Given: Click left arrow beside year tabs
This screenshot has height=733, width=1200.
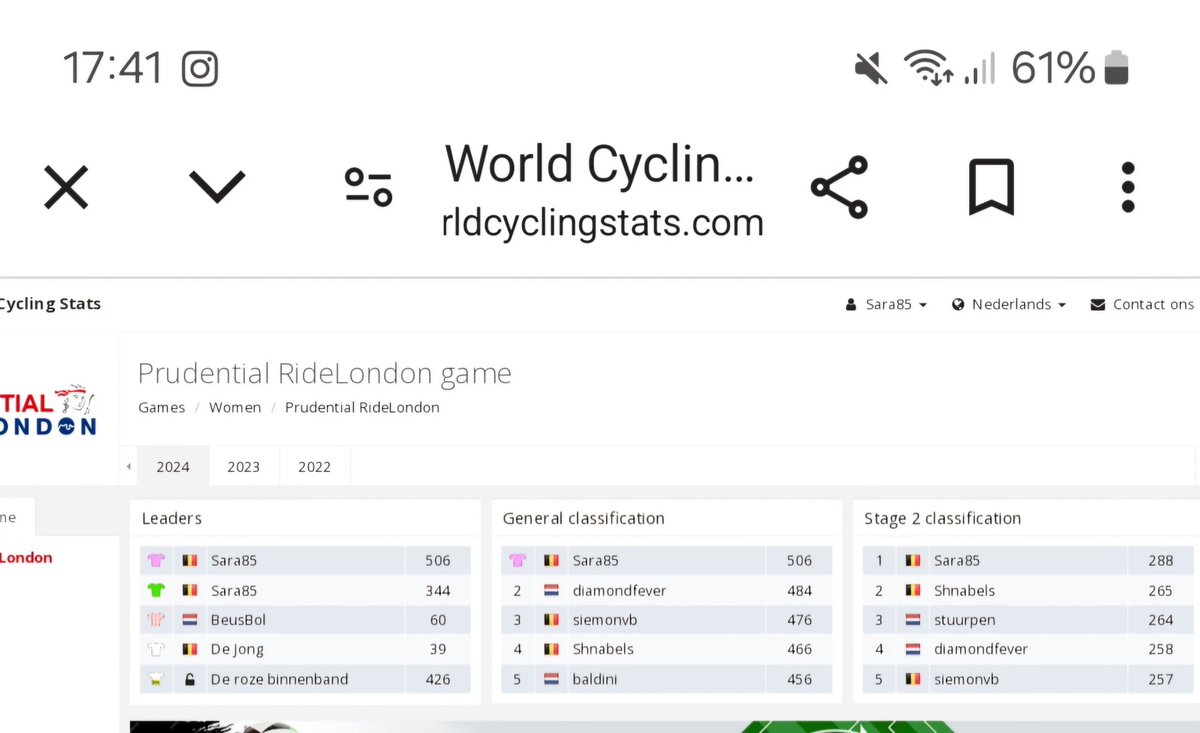Looking at the screenshot, I should pyautogui.click(x=128, y=466).
